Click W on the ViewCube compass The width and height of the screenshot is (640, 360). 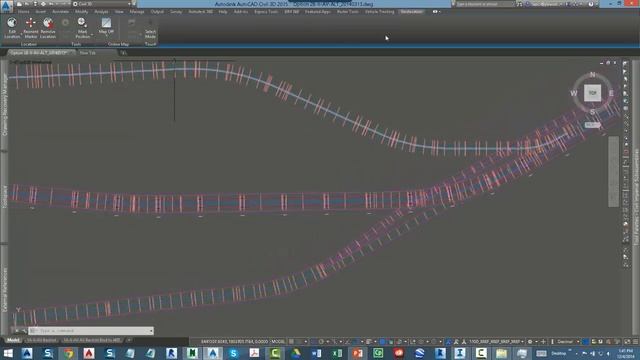click(574, 93)
